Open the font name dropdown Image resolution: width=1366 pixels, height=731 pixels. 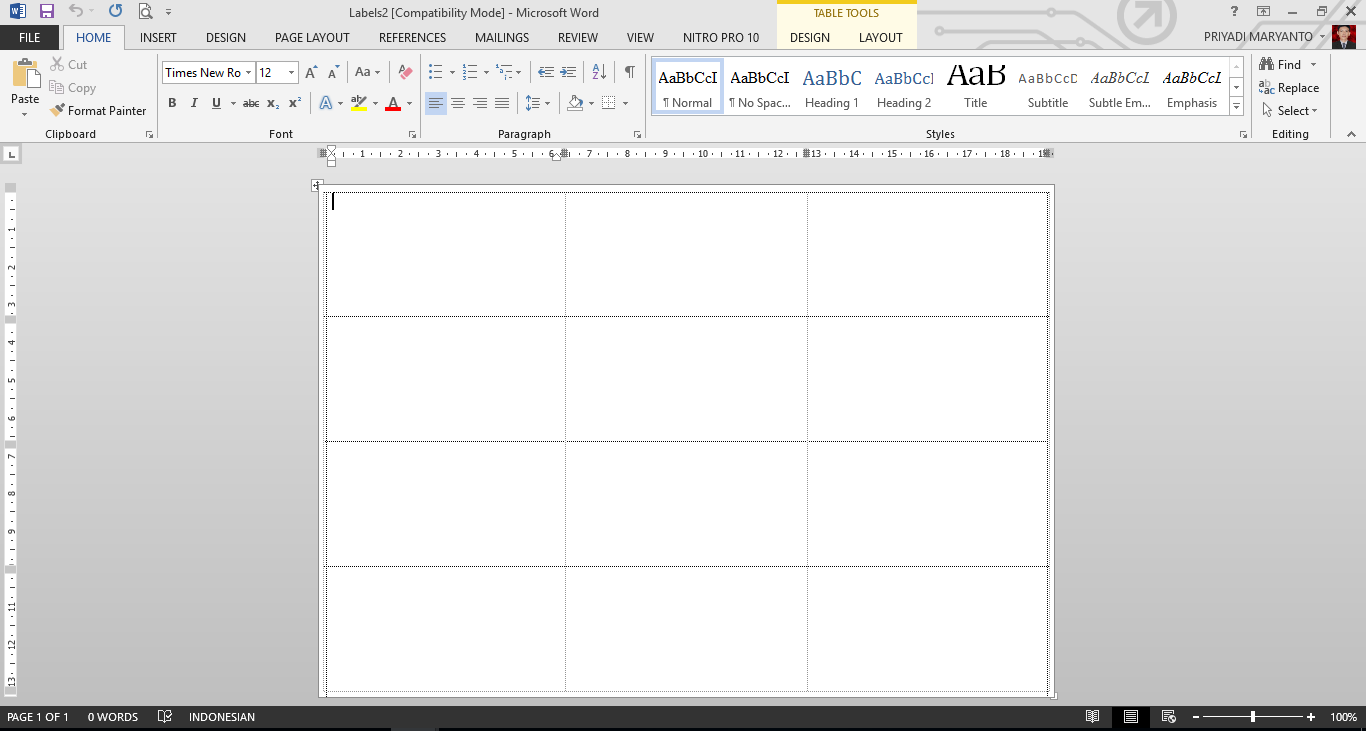tap(249, 71)
